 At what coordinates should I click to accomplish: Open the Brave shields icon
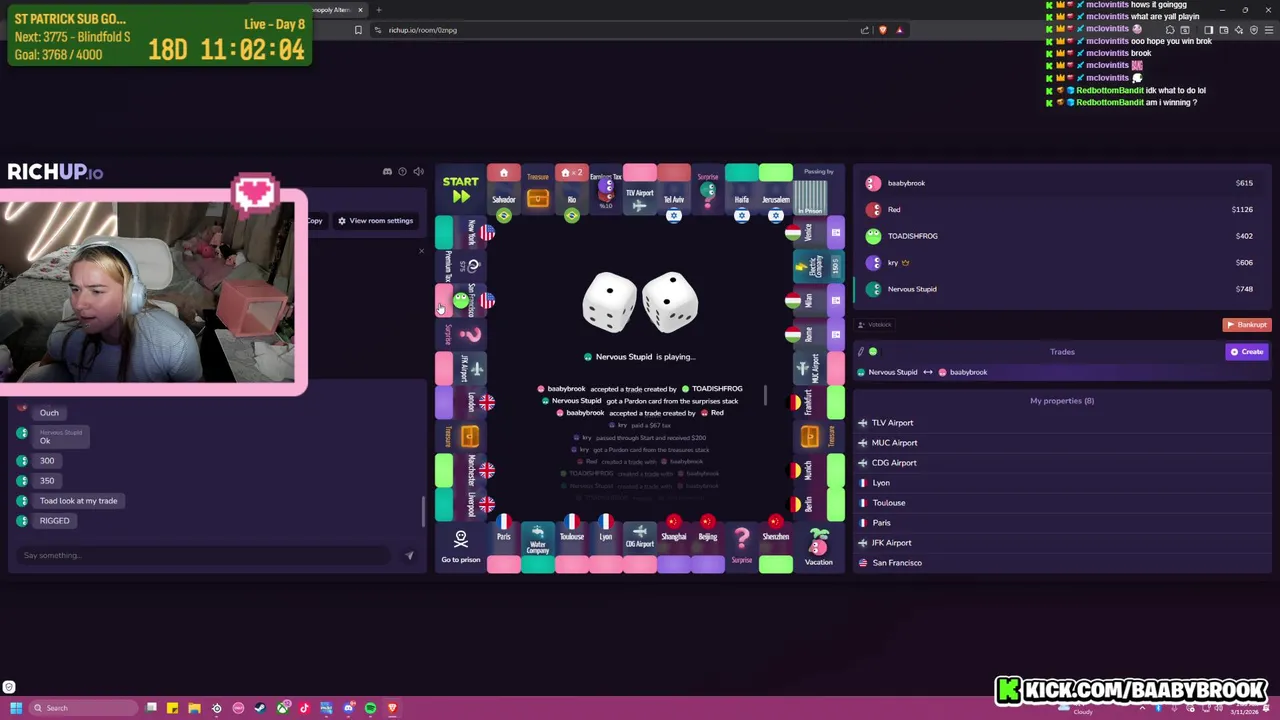click(882, 30)
